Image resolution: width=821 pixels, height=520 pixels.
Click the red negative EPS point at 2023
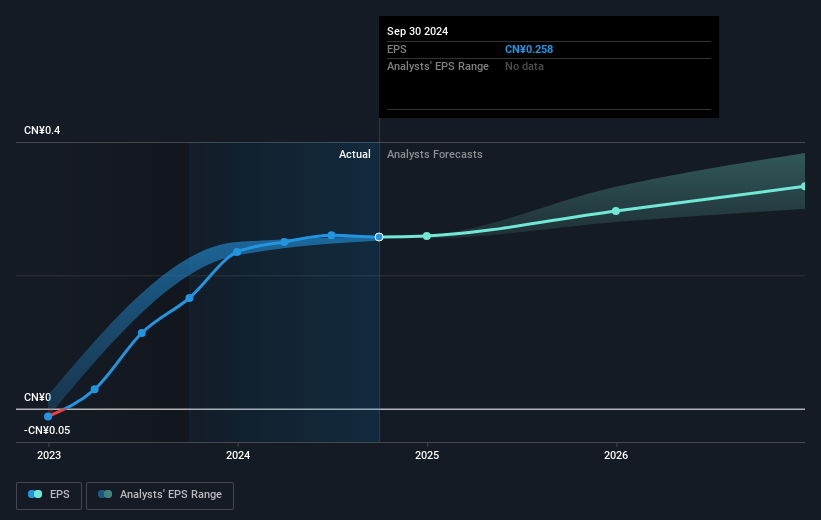click(48, 416)
